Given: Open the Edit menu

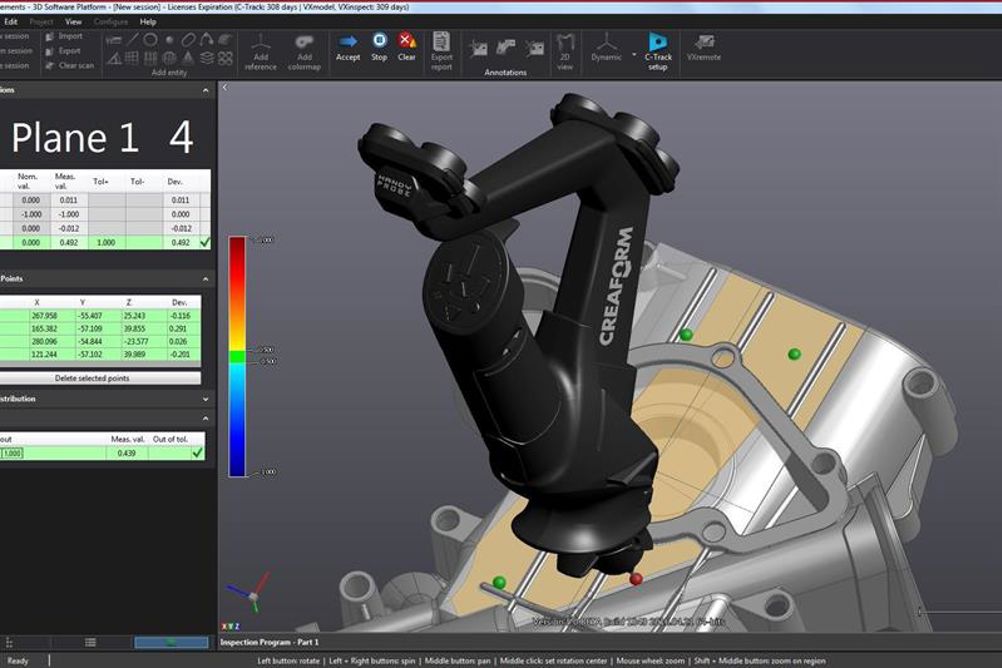Looking at the screenshot, I should [x=11, y=21].
